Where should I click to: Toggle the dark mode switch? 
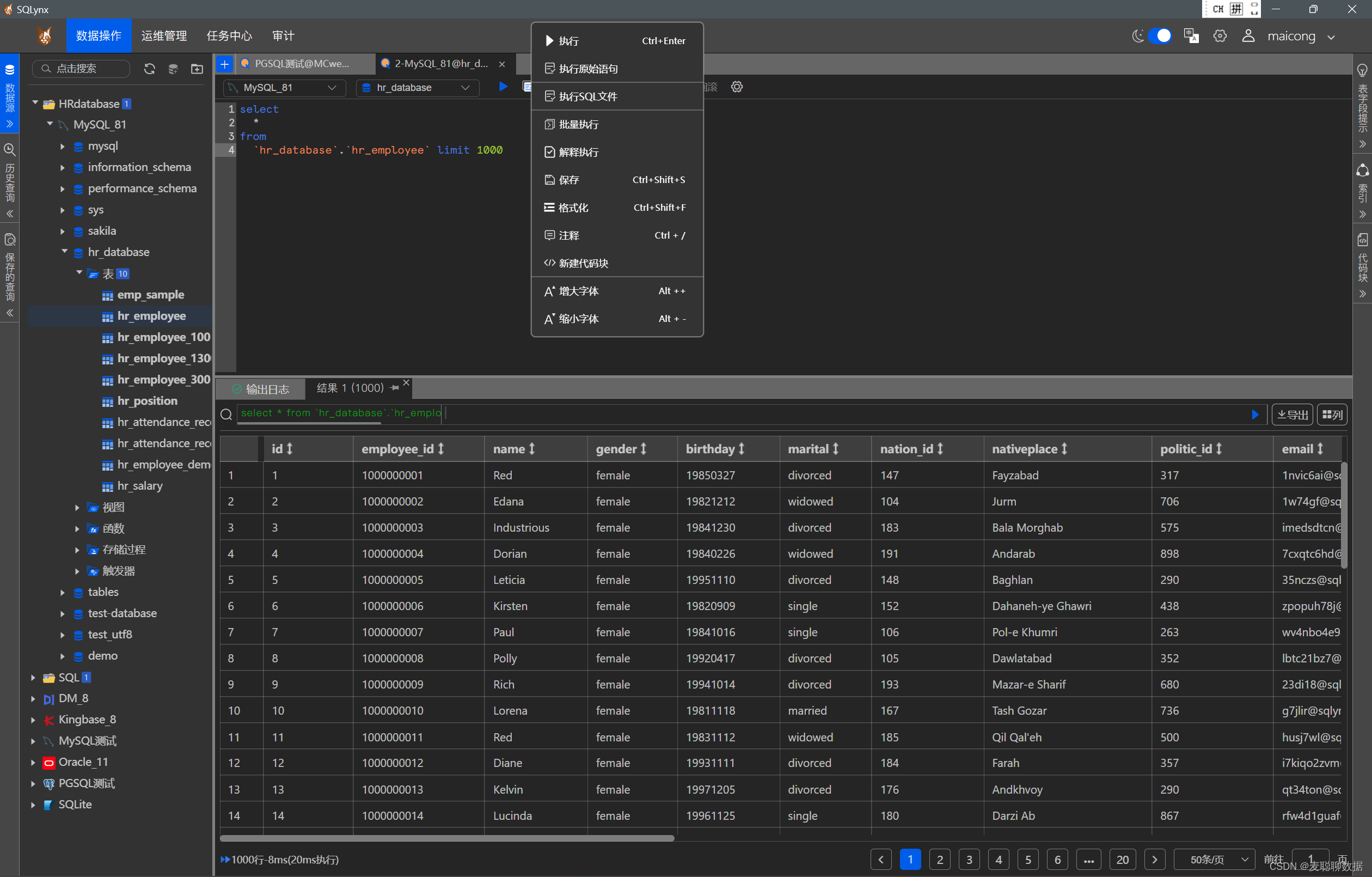pyautogui.click(x=1159, y=36)
